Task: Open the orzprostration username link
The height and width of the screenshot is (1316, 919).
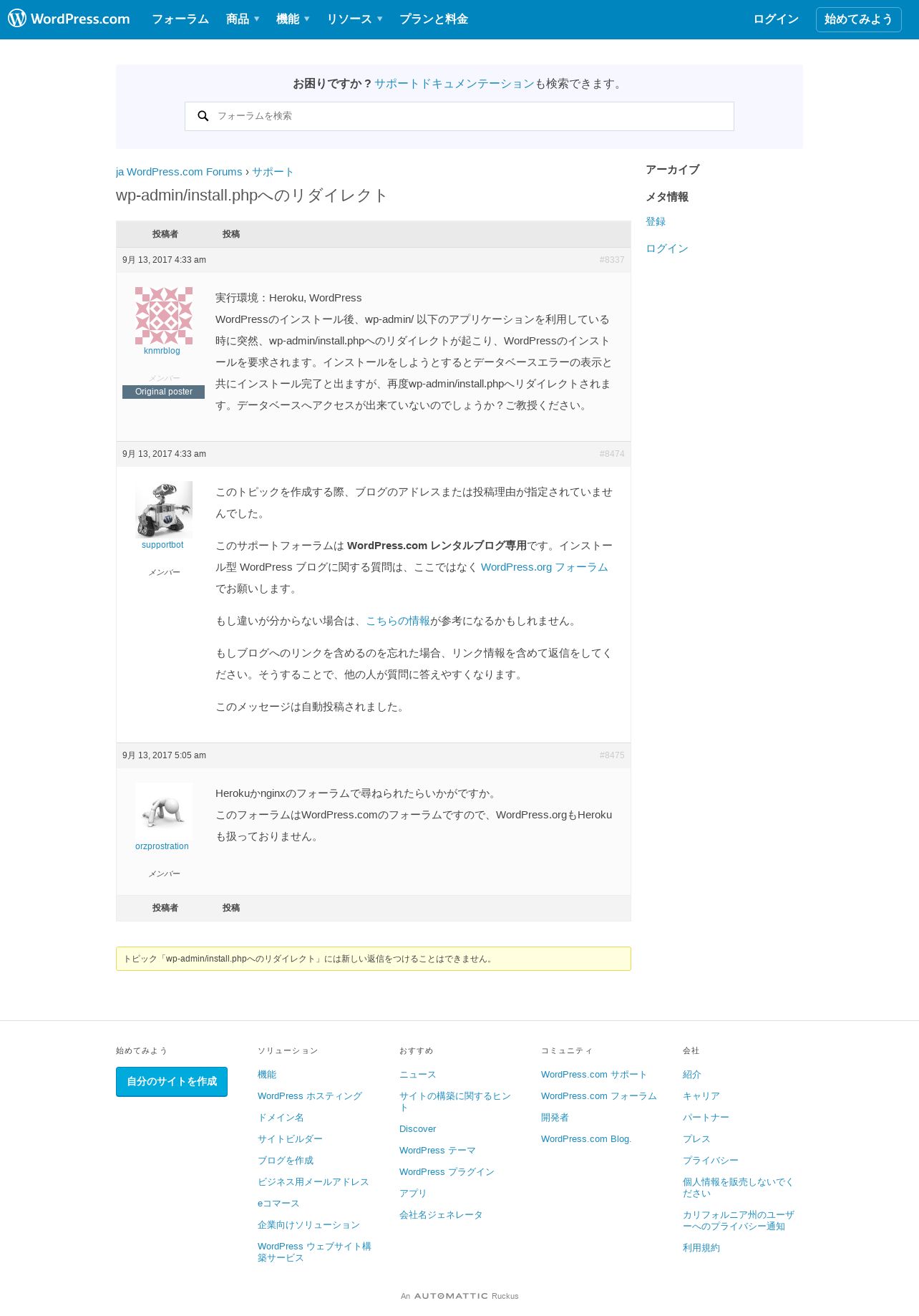Action: pyautogui.click(x=162, y=846)
